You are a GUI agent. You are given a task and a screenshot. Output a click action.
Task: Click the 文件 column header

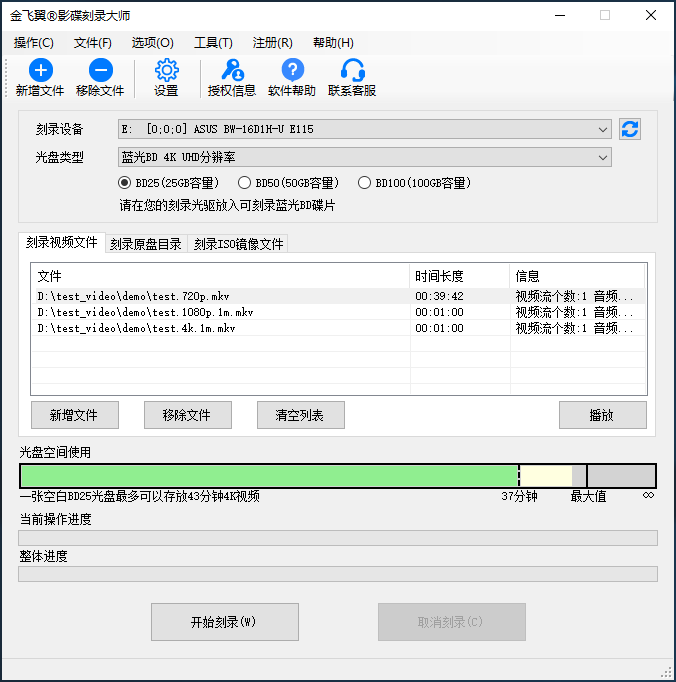point(220,276)
